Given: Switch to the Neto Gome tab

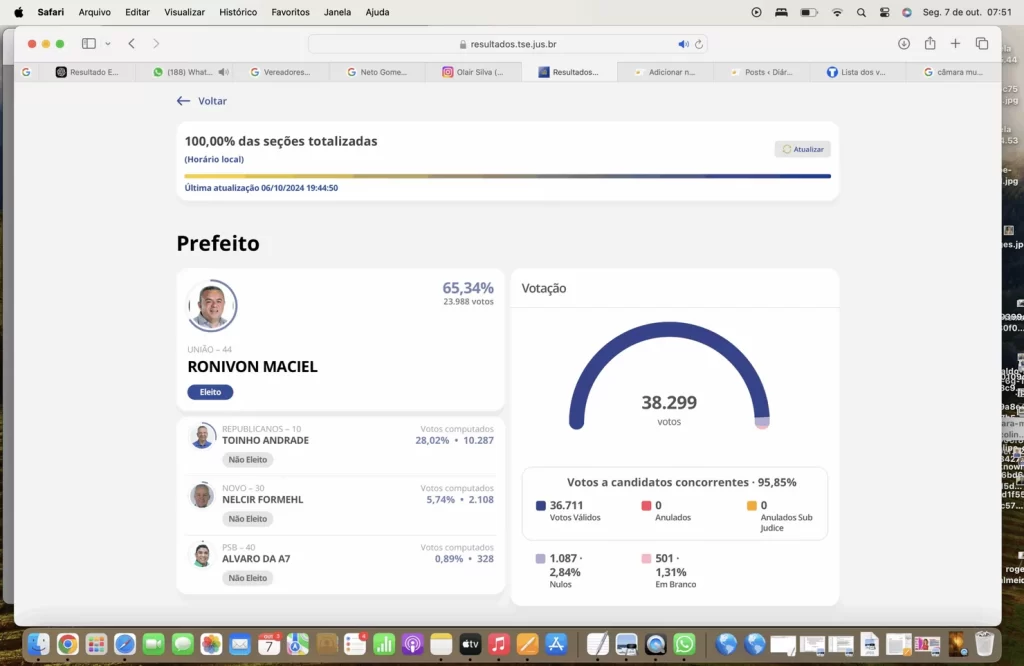Looking at the screenshot, I should [x=384, y=71].
